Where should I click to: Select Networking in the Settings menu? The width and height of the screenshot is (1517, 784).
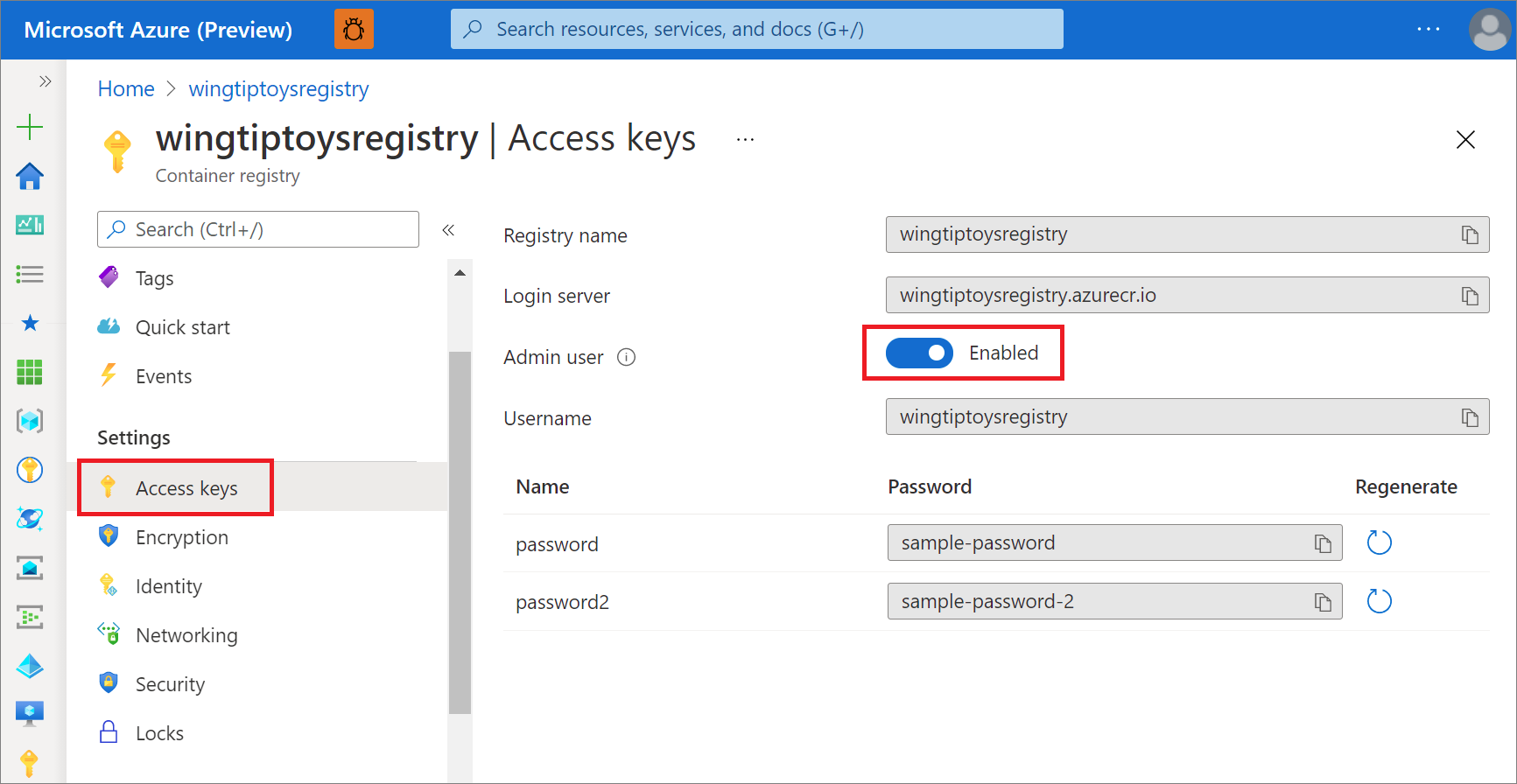[186, 635]
